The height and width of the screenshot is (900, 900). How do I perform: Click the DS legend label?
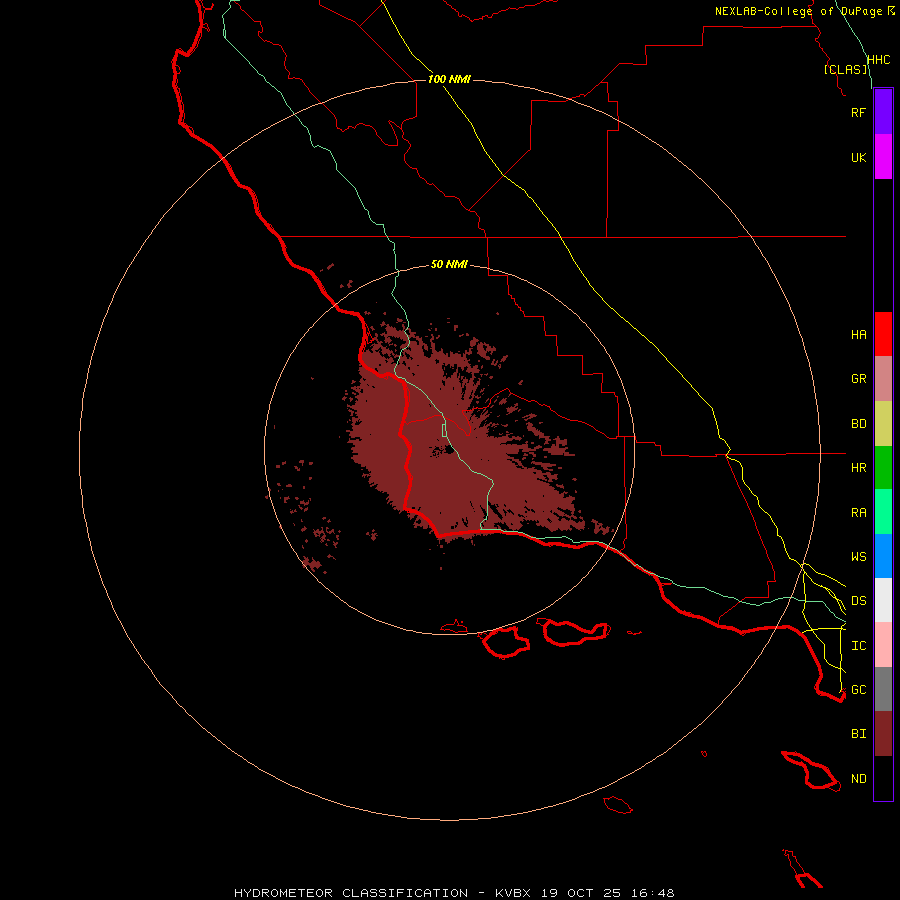click(x=858, y=601)
